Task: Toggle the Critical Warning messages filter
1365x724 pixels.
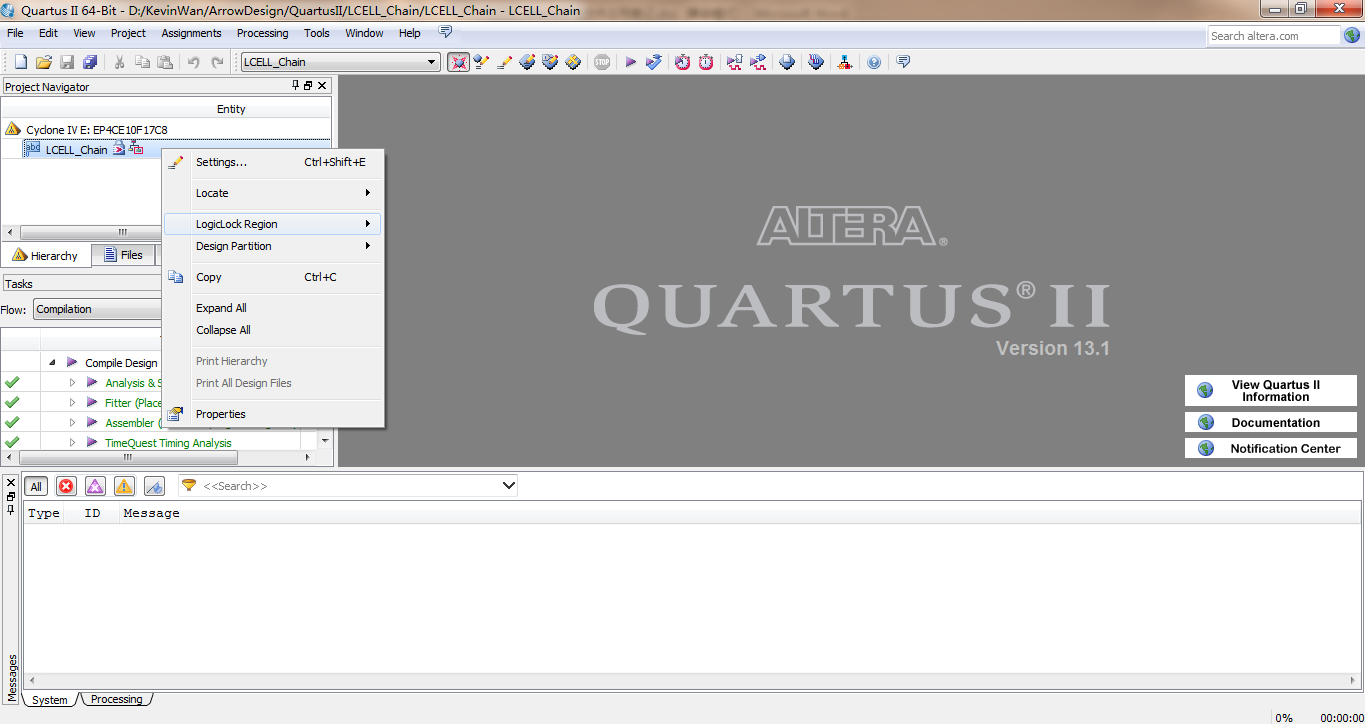Action: (x=95, y=487)
